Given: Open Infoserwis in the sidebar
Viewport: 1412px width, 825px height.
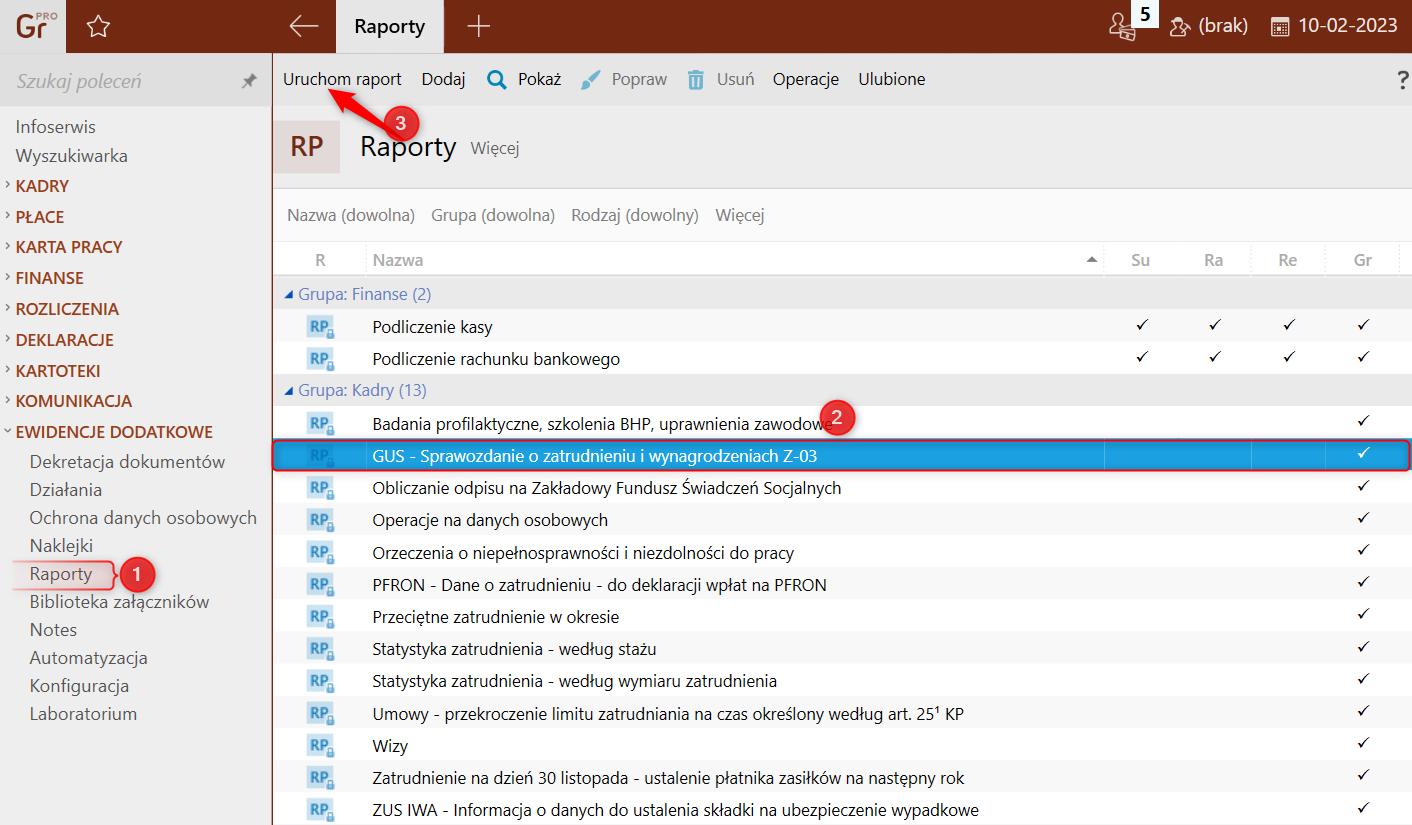Looking at the screenshot, I should click(x=56, y=127).
